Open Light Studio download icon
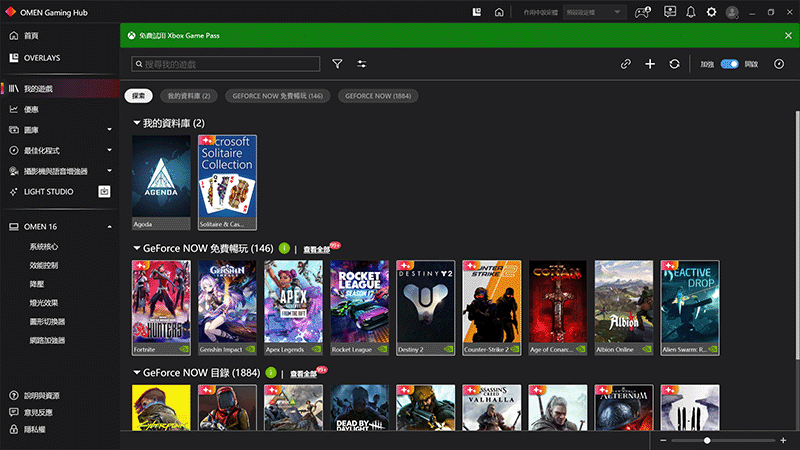 (104, 191)
